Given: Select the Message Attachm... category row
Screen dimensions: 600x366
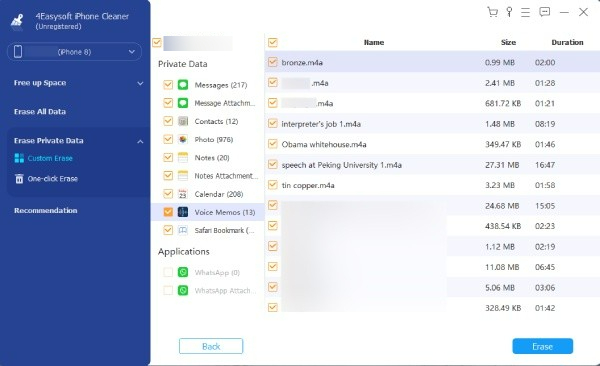Looking at the screenshot, I should (208, 103).
